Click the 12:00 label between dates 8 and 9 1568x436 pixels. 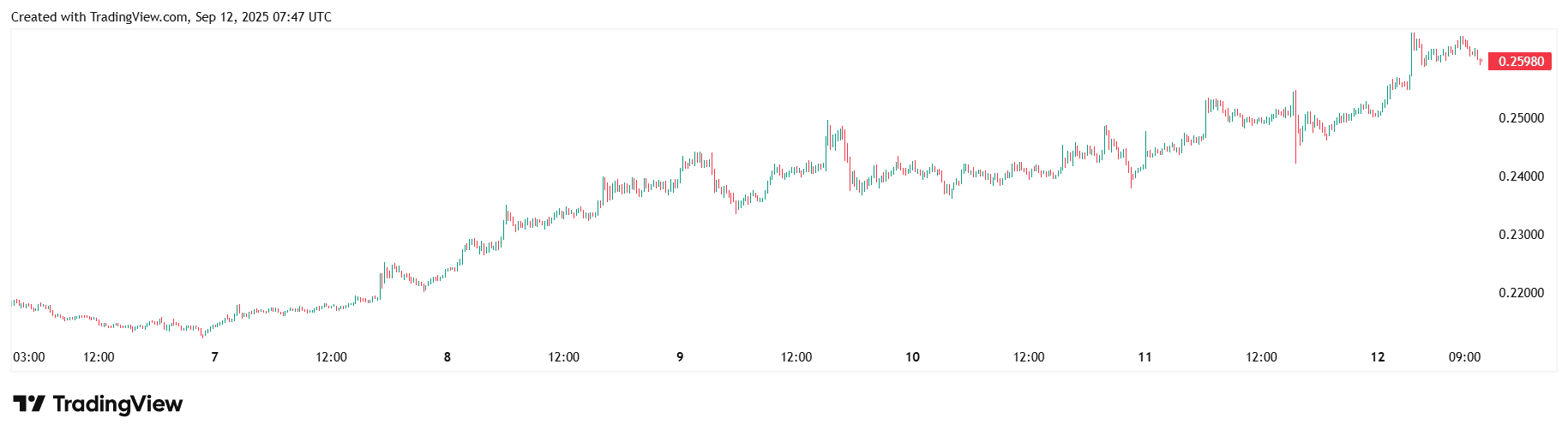point(563,357)
